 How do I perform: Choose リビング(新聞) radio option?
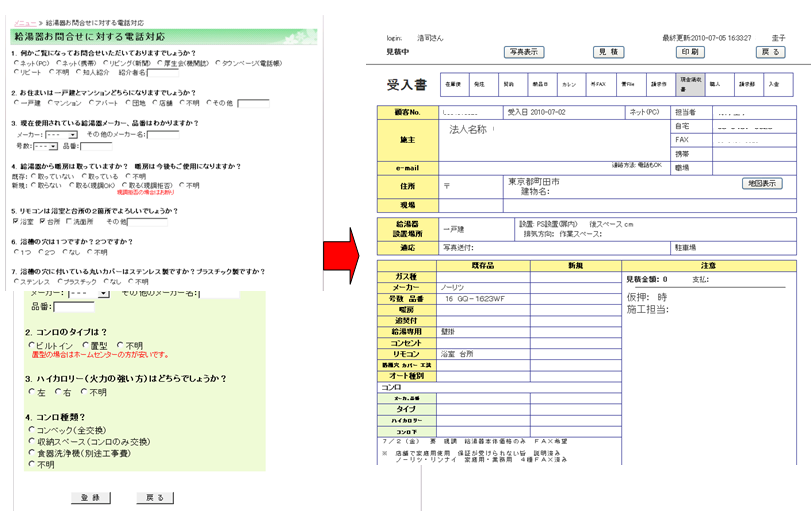(105, 63)
